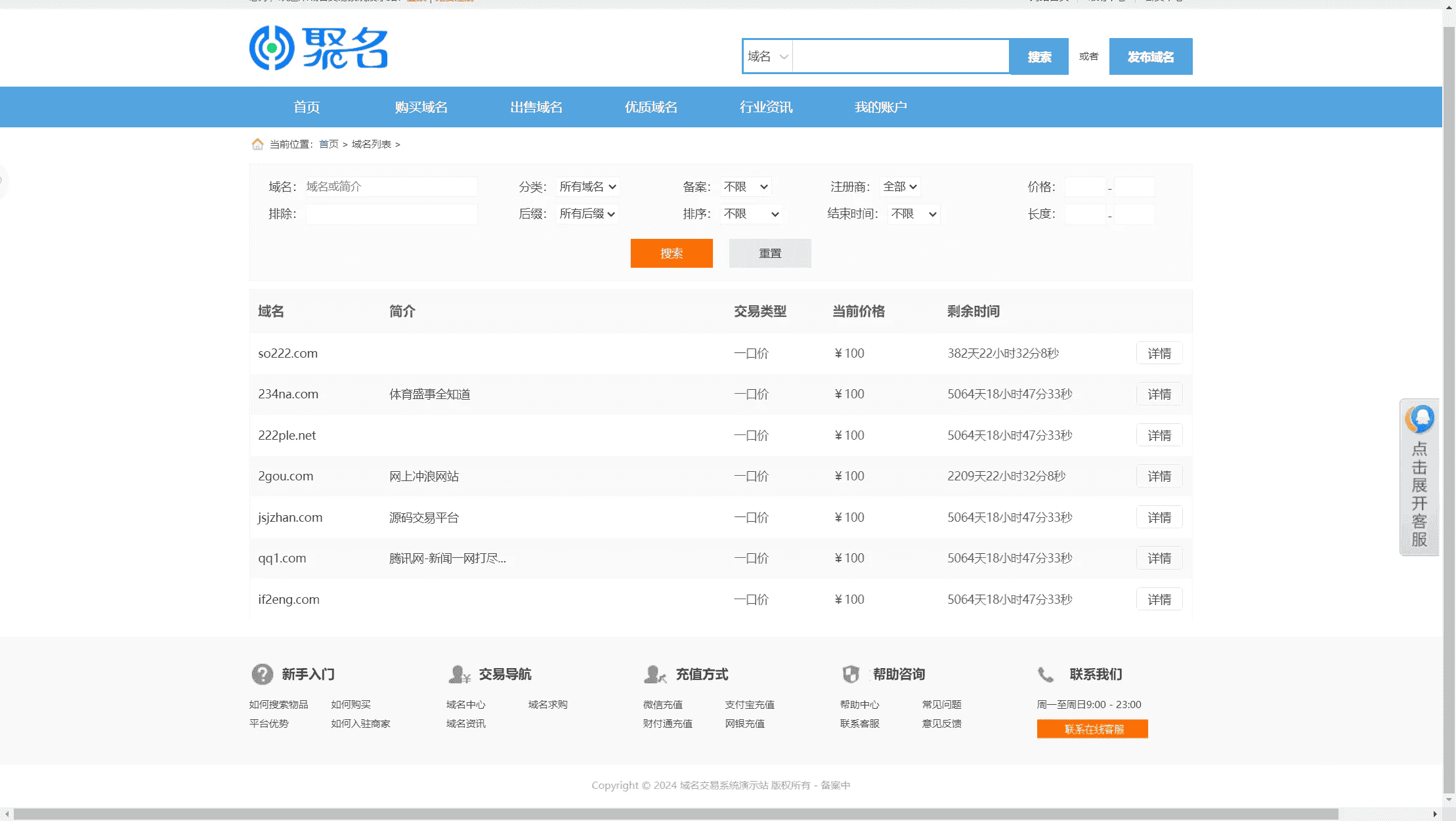This screenshot has height=821, width=1456.
Task: Click the 交易导航 person icon
Action: coord(459,674)
